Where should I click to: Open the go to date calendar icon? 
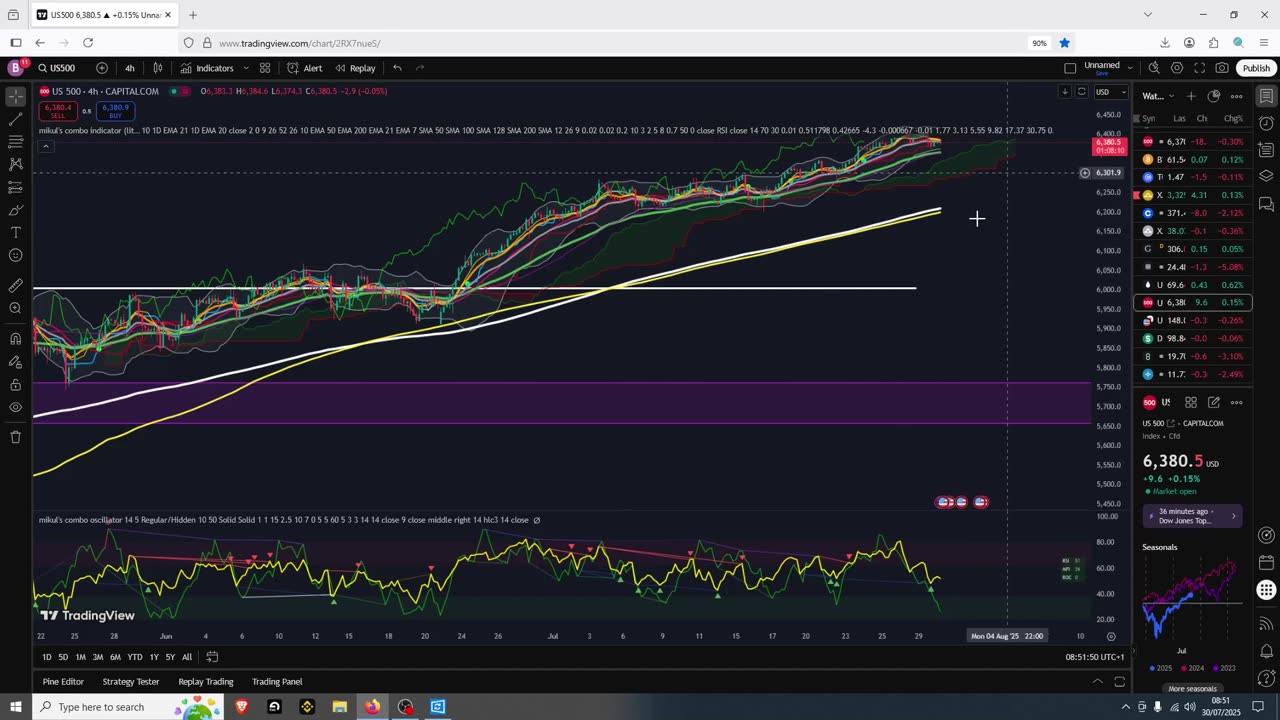(x=212, y=657)
